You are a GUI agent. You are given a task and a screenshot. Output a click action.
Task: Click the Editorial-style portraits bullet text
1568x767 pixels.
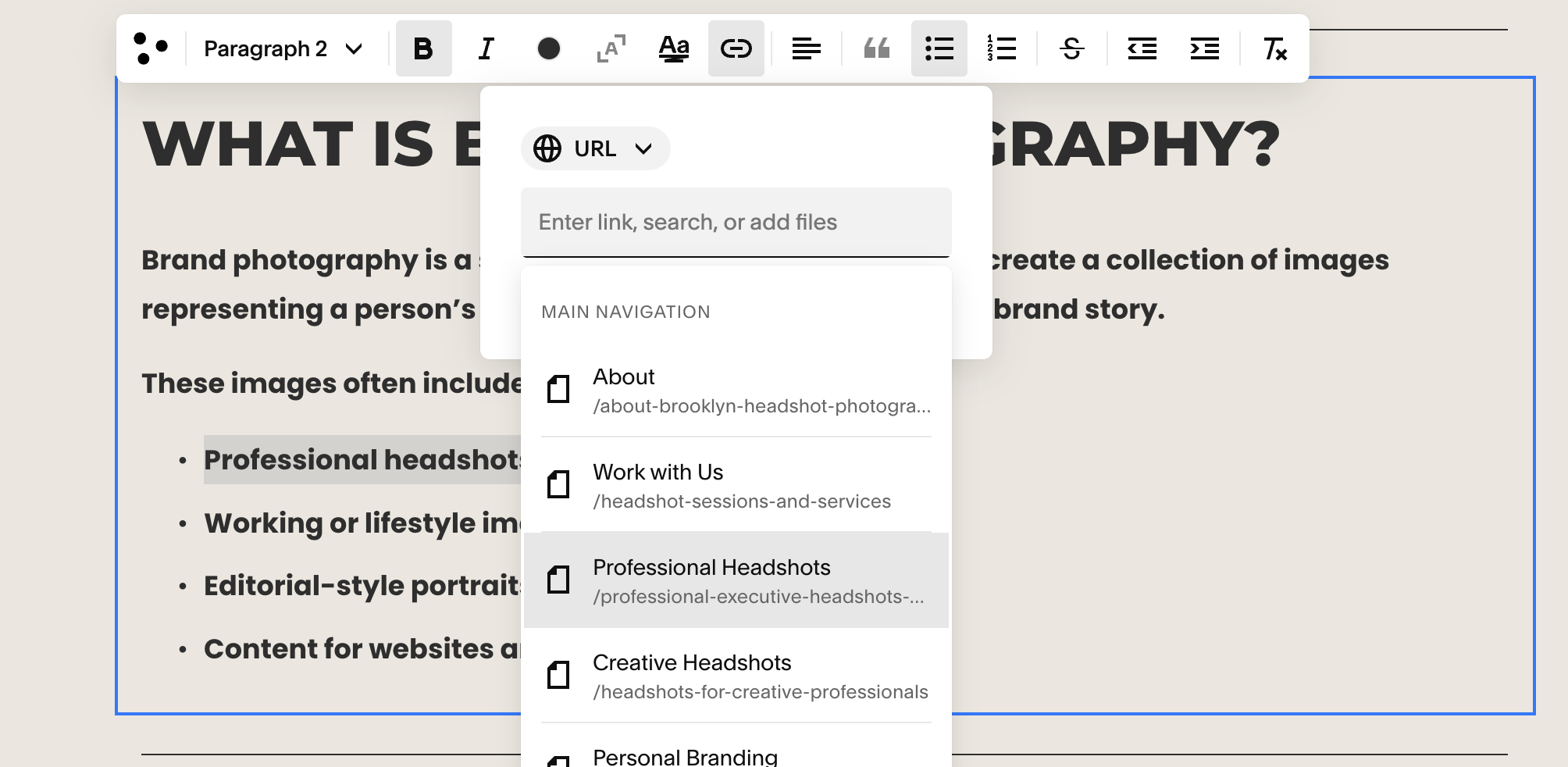[x=362, y=586]
